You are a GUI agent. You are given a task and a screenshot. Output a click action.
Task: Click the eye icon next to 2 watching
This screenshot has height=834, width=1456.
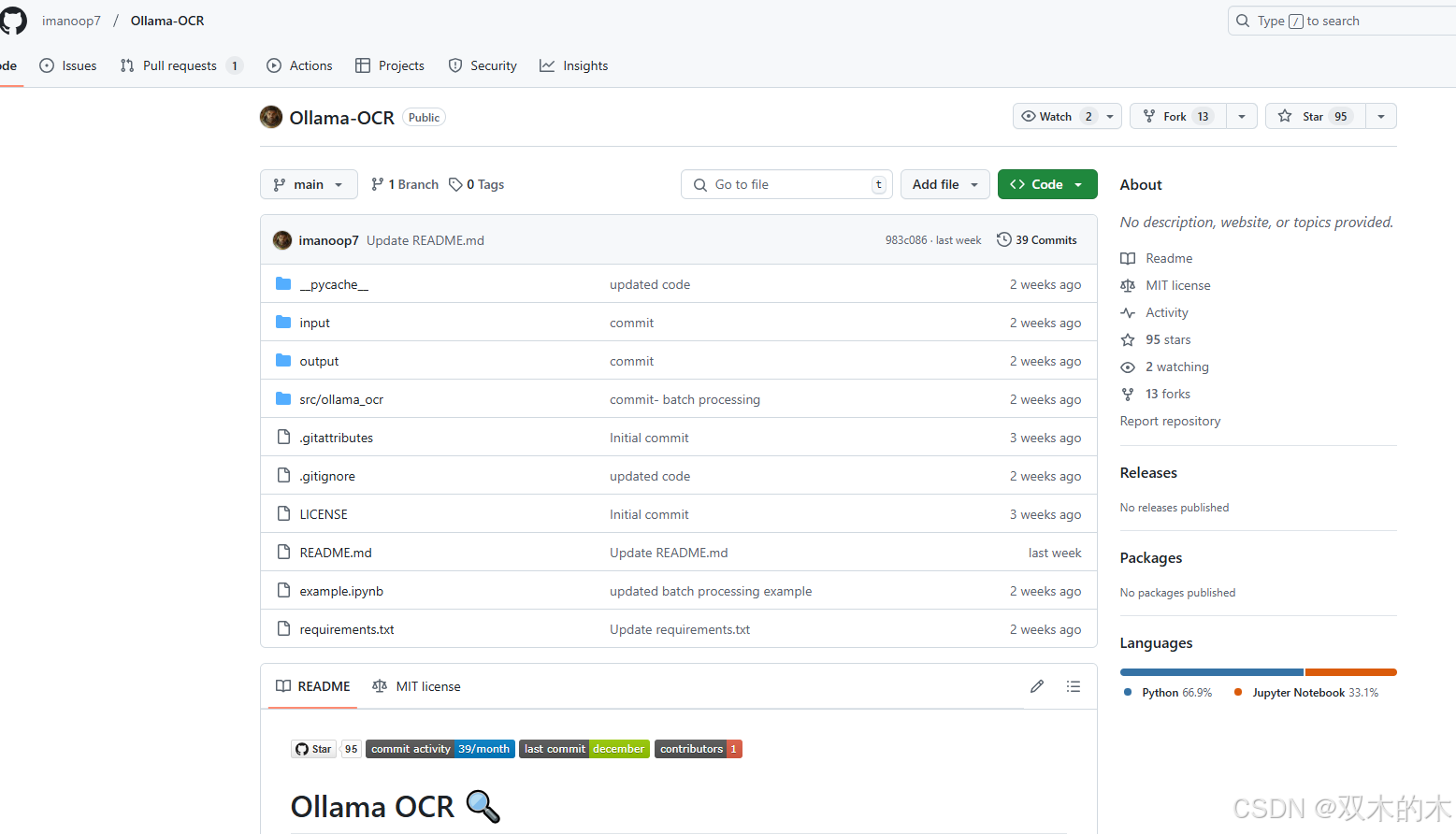pyautogui.click(x=1128, y=367)
